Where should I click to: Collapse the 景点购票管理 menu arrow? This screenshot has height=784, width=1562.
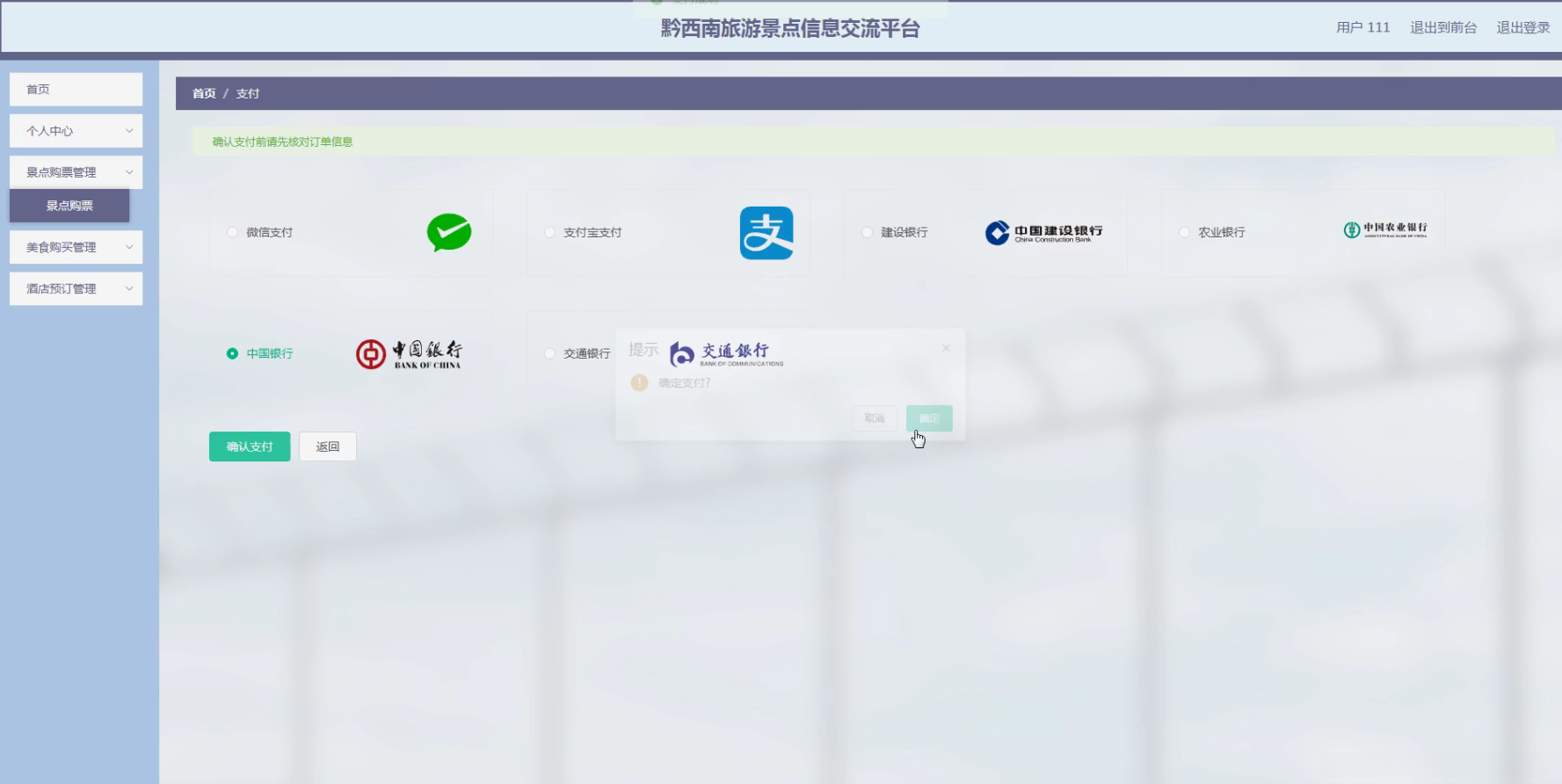tap(129, 172)
